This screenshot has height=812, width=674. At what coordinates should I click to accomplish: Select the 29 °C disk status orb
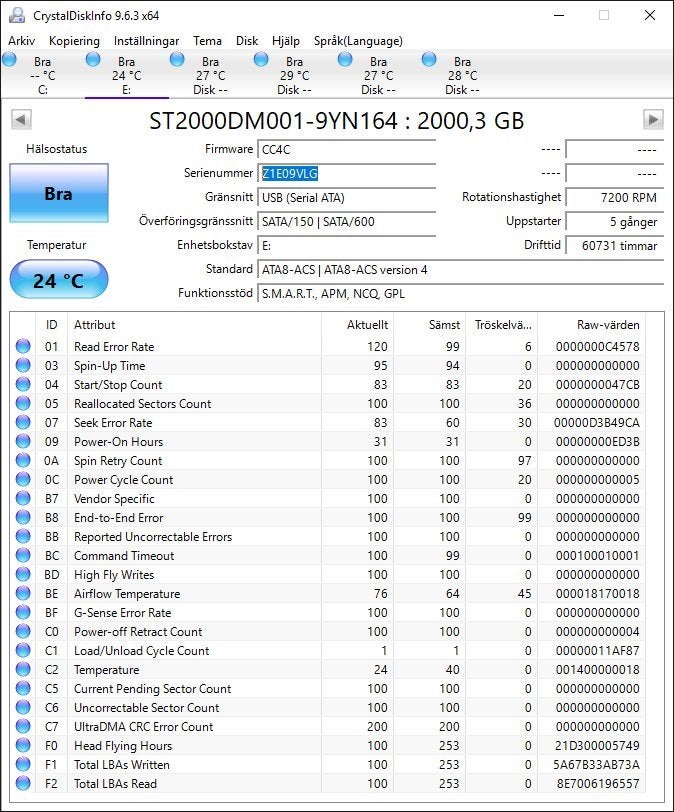pos(261,60)
